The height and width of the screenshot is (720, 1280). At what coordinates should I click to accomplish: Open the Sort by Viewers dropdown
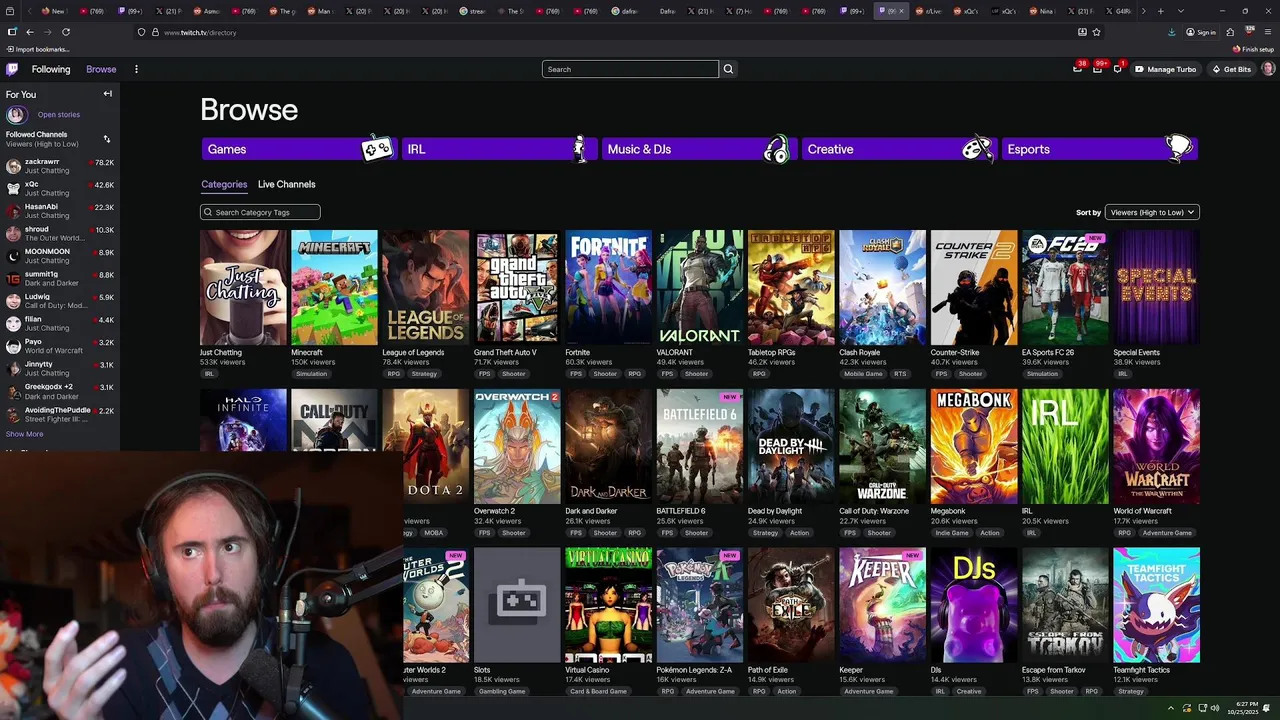tap(1151, 212)
